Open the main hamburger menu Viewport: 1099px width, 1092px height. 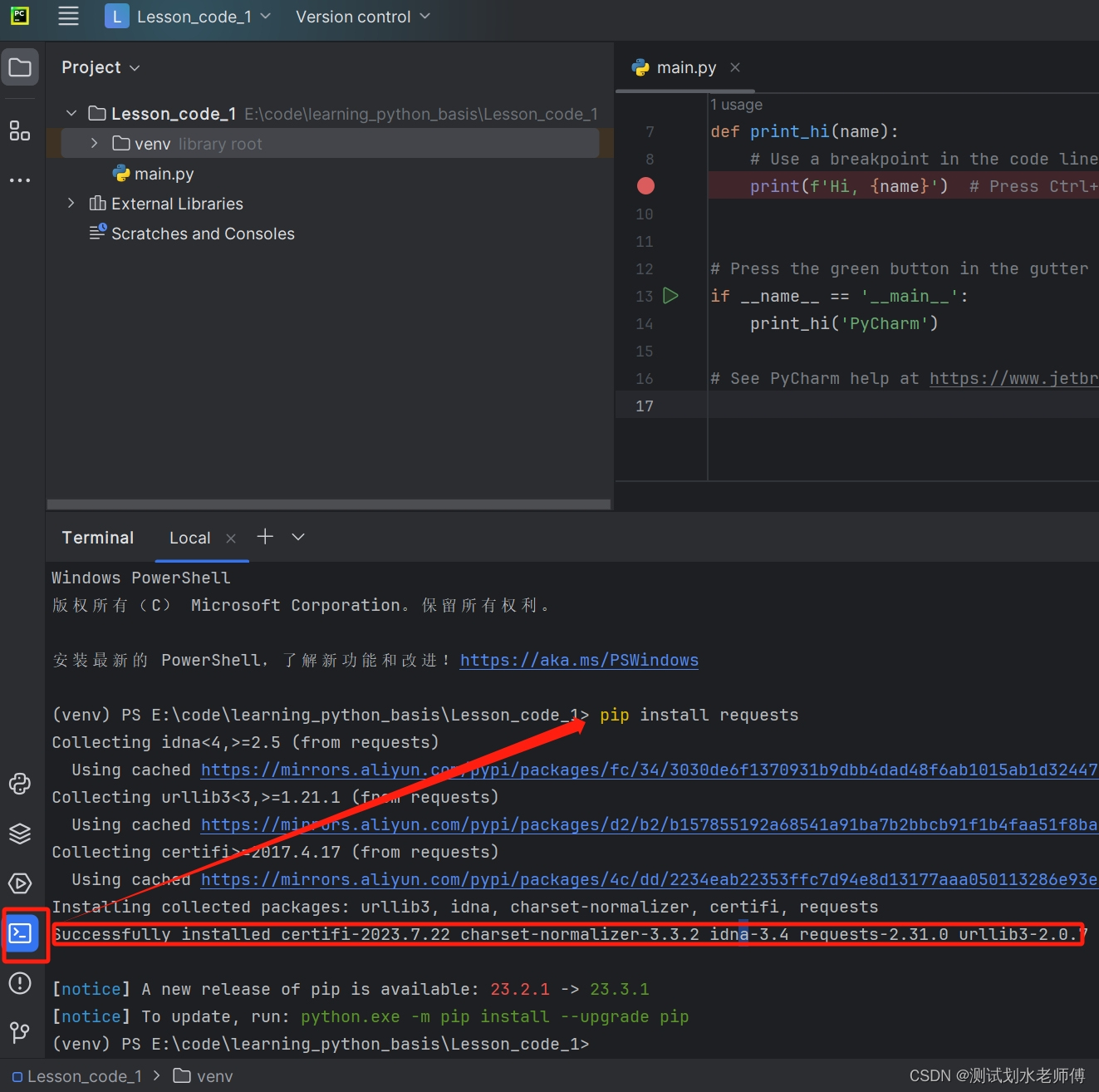click(68, 17)
